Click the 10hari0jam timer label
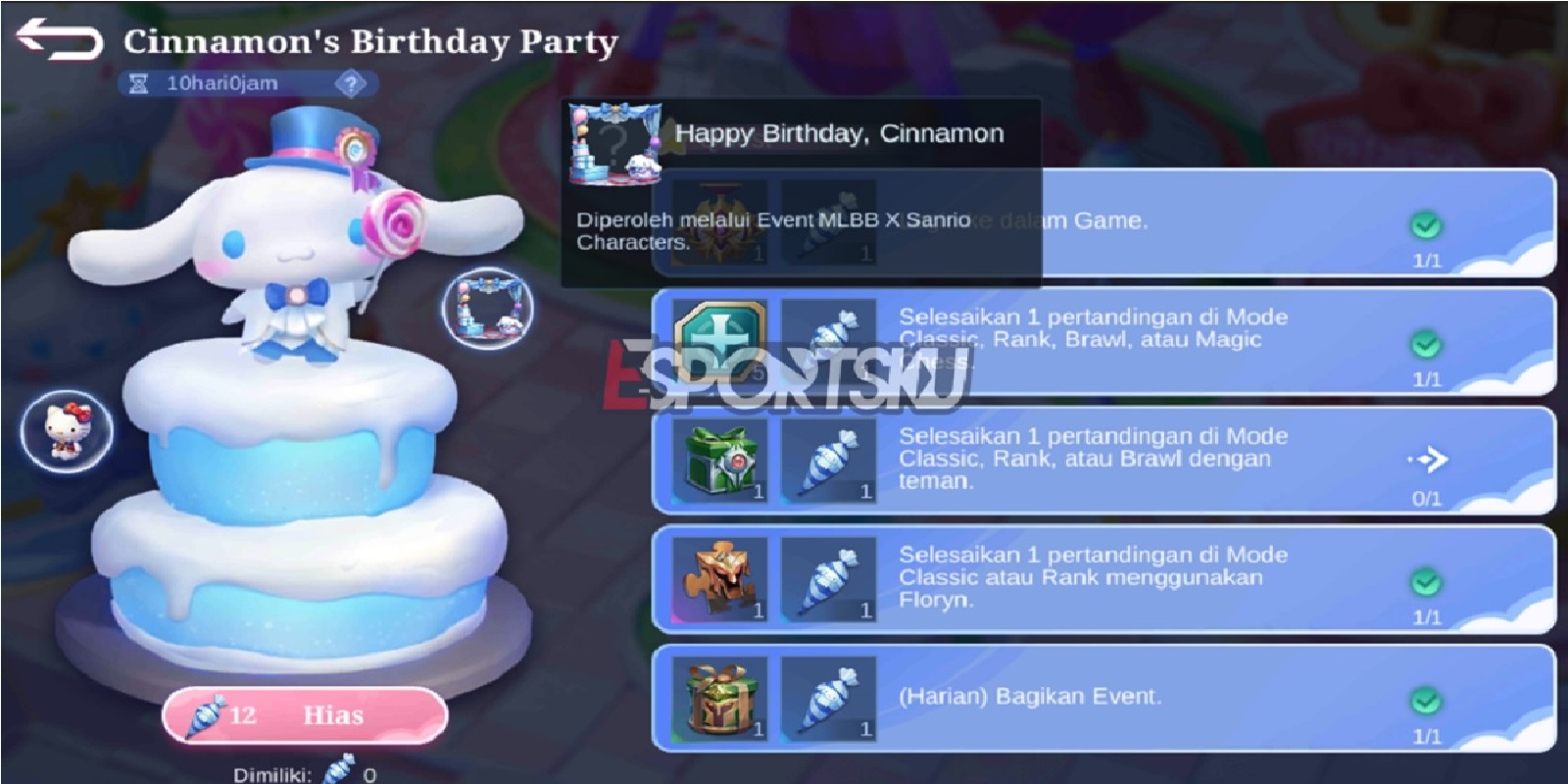This screenshot has width=1568, height=784. (221, 84)
